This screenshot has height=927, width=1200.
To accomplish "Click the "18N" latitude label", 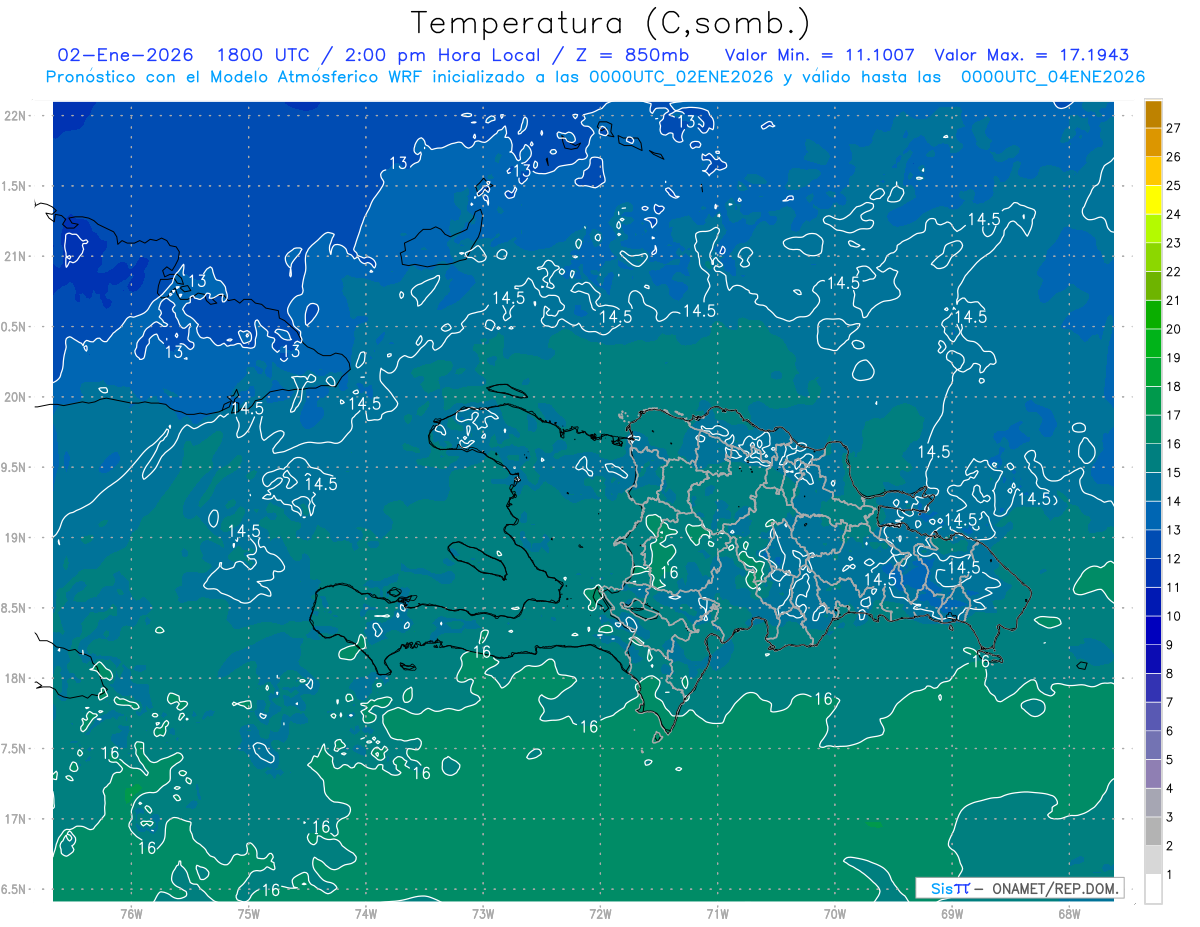I will click(17, 678).
